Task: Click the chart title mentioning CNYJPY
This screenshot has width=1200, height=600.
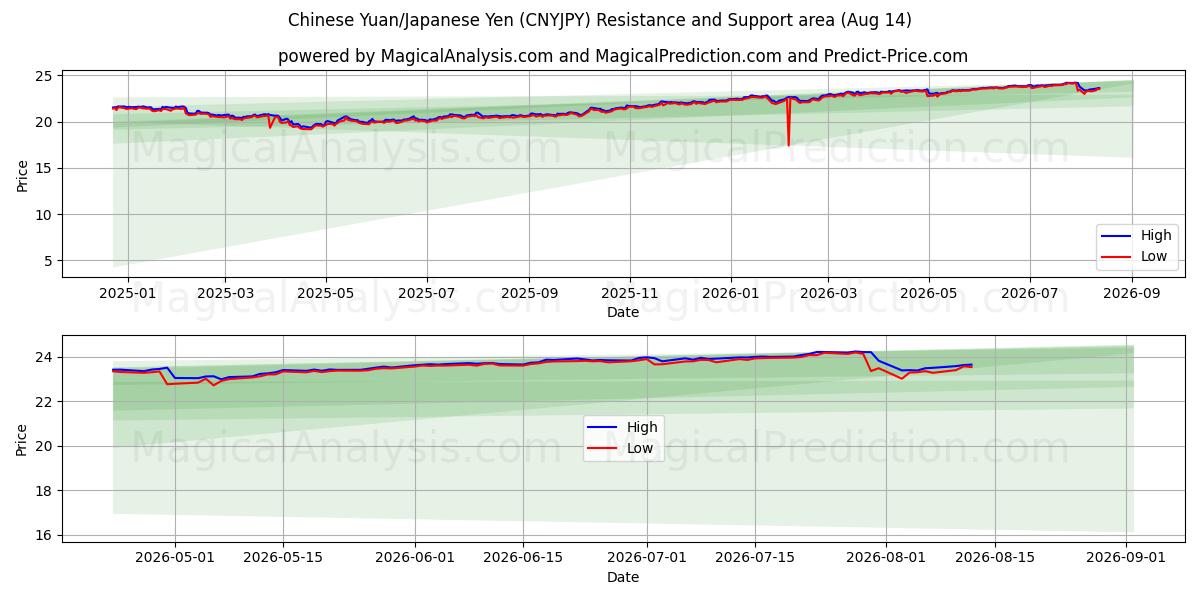Action: [600, 20]
